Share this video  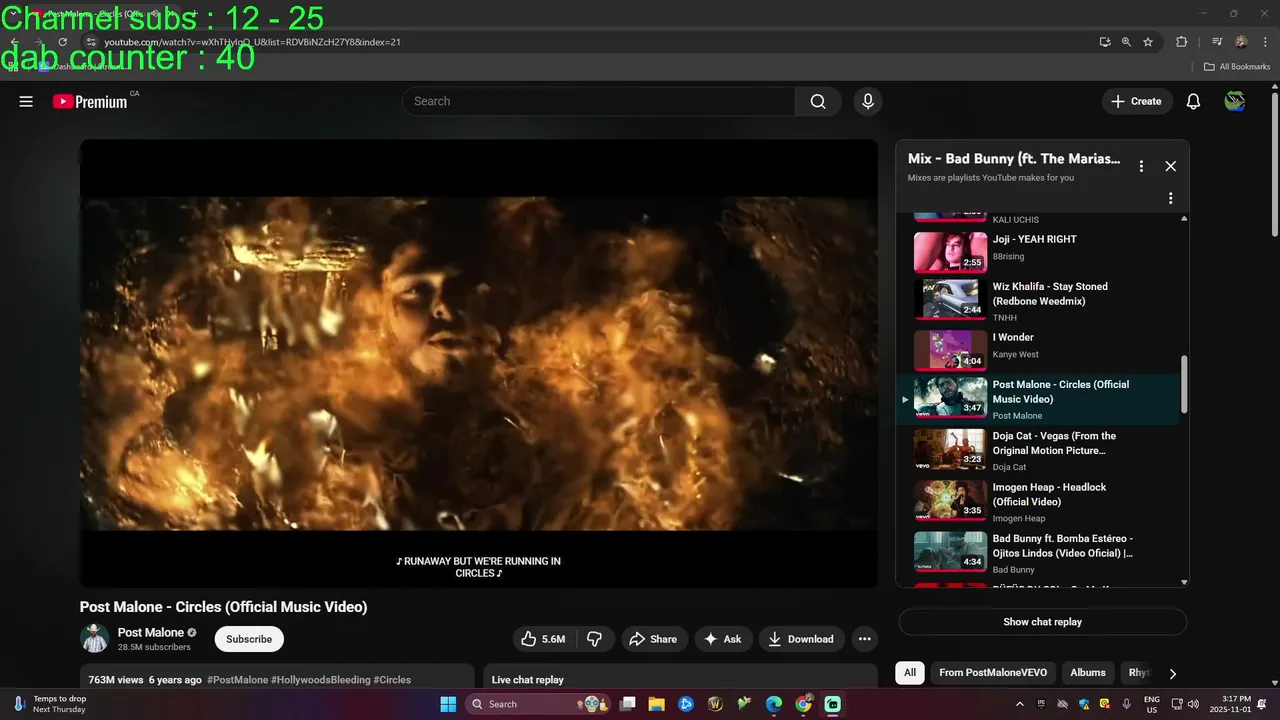pos(654,639)
